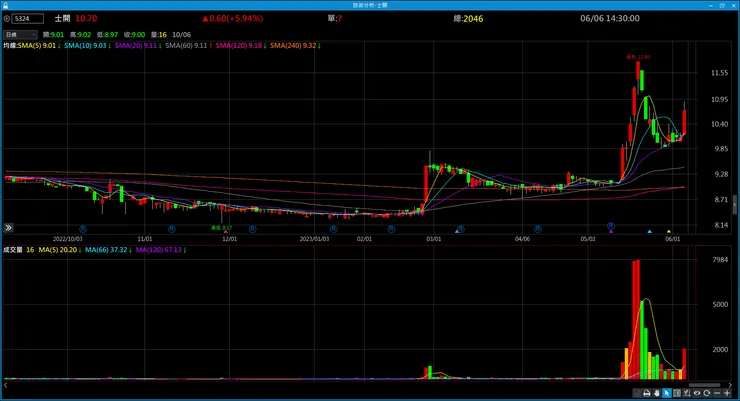
Task: Click the SMA(240) 9.32 indicator label
Action: [295, 46]
